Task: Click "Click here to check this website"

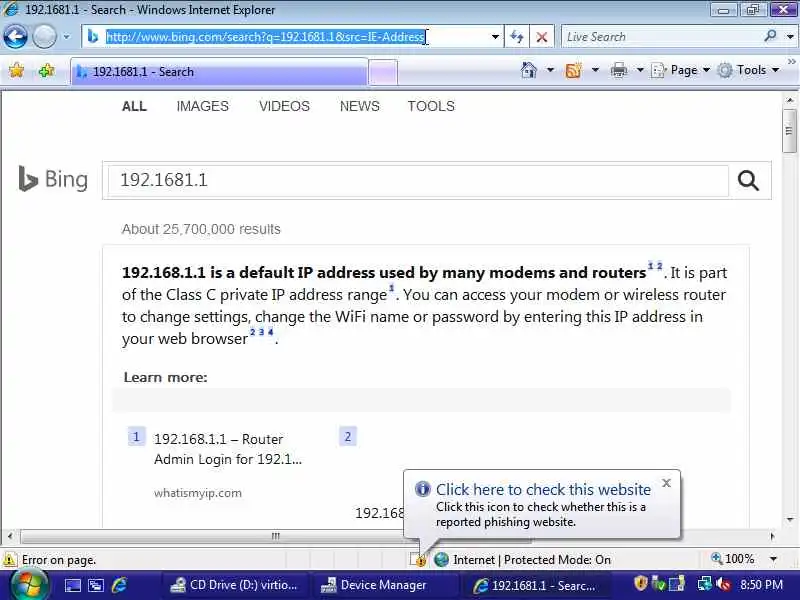Action: [x=543, y=489]
